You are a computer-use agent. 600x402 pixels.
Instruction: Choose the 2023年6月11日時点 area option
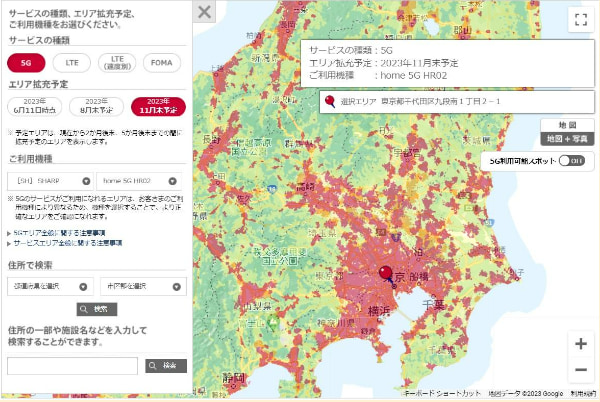pyautogui.click(x=35, y=106)
